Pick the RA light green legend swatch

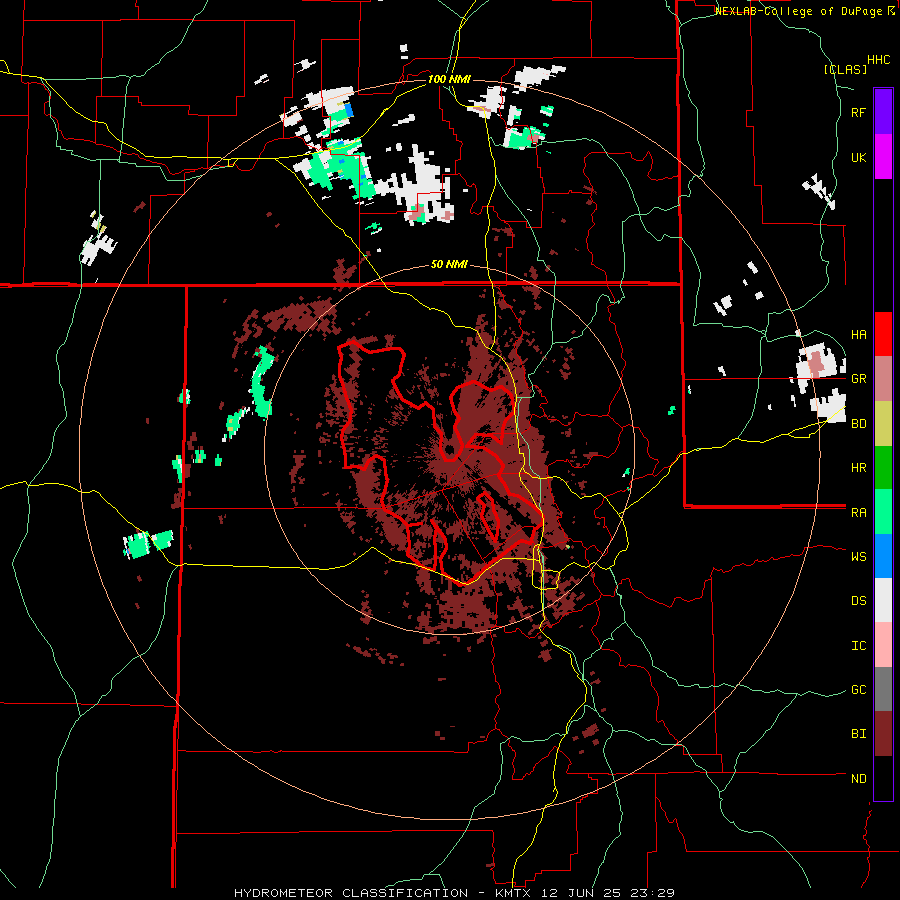pos(883,512)
